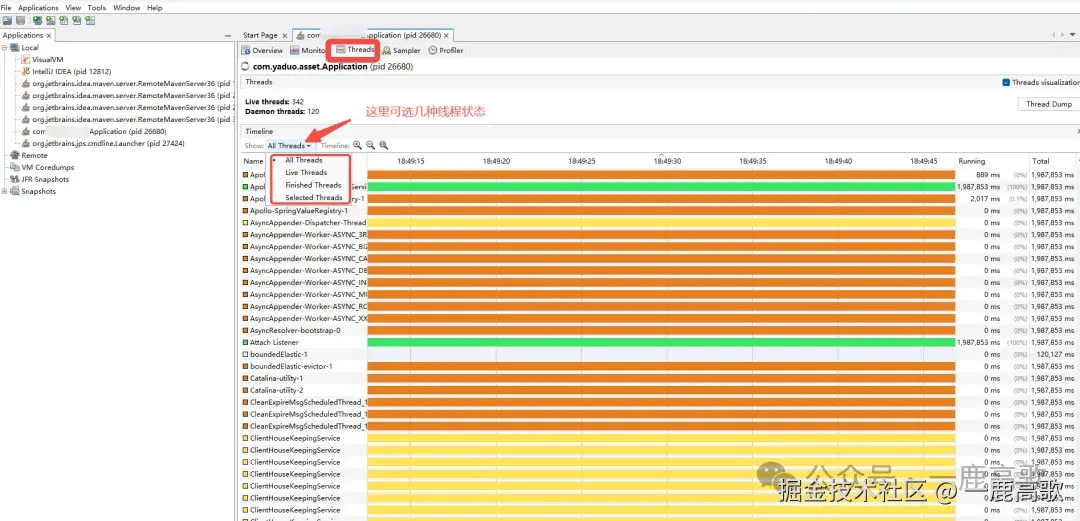
Task: Toggle the Threads visualization checkbox
Action: (1006, 82)
